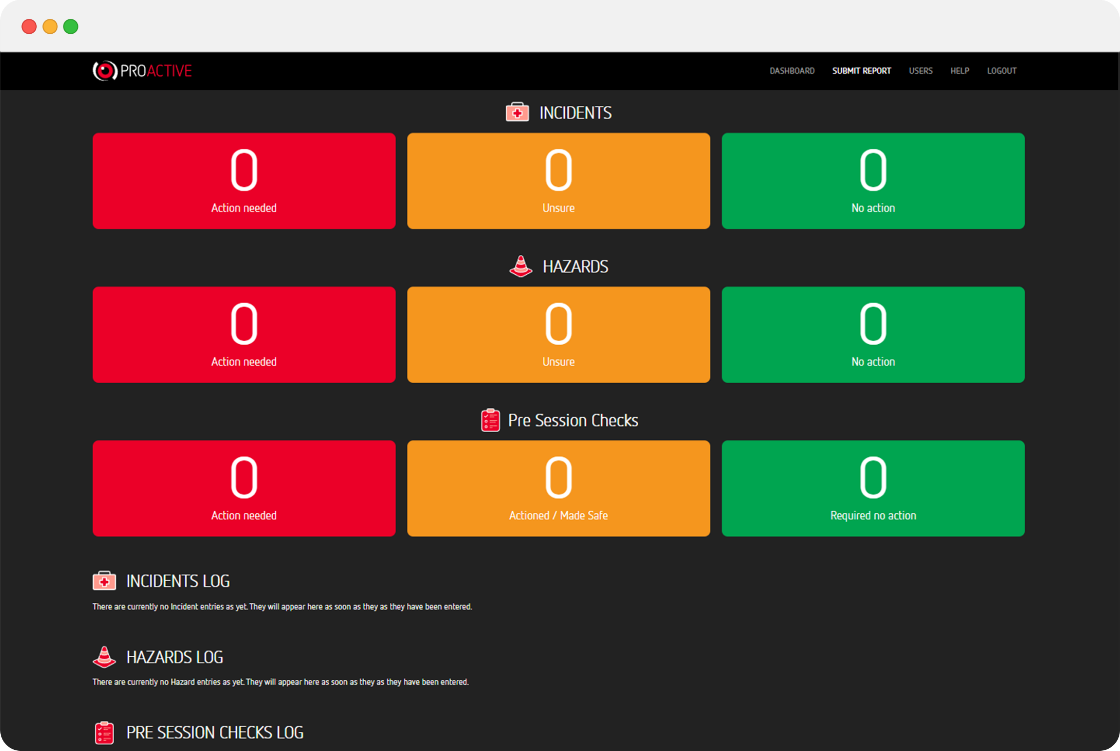Click the green maximize window button
Screen dimensions: 1120x751
71,26
